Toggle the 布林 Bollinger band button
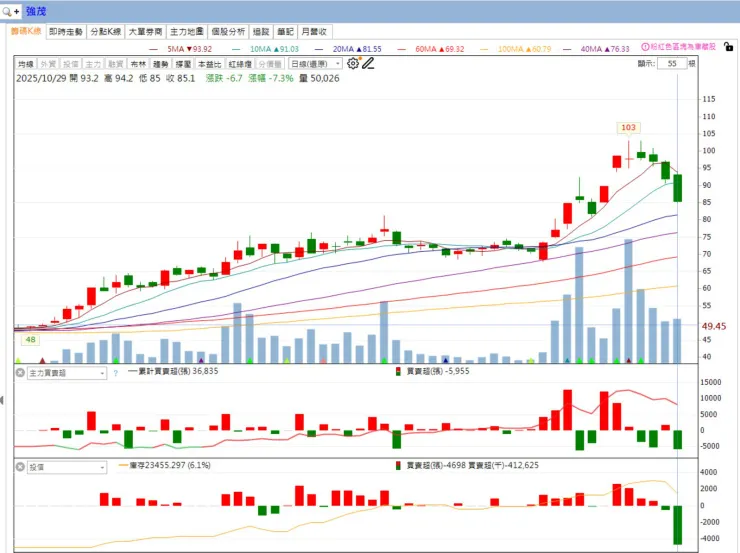Image resolution: width=740 pixels, height=553 pixels. pyautogui.click(x=138, y=64)
